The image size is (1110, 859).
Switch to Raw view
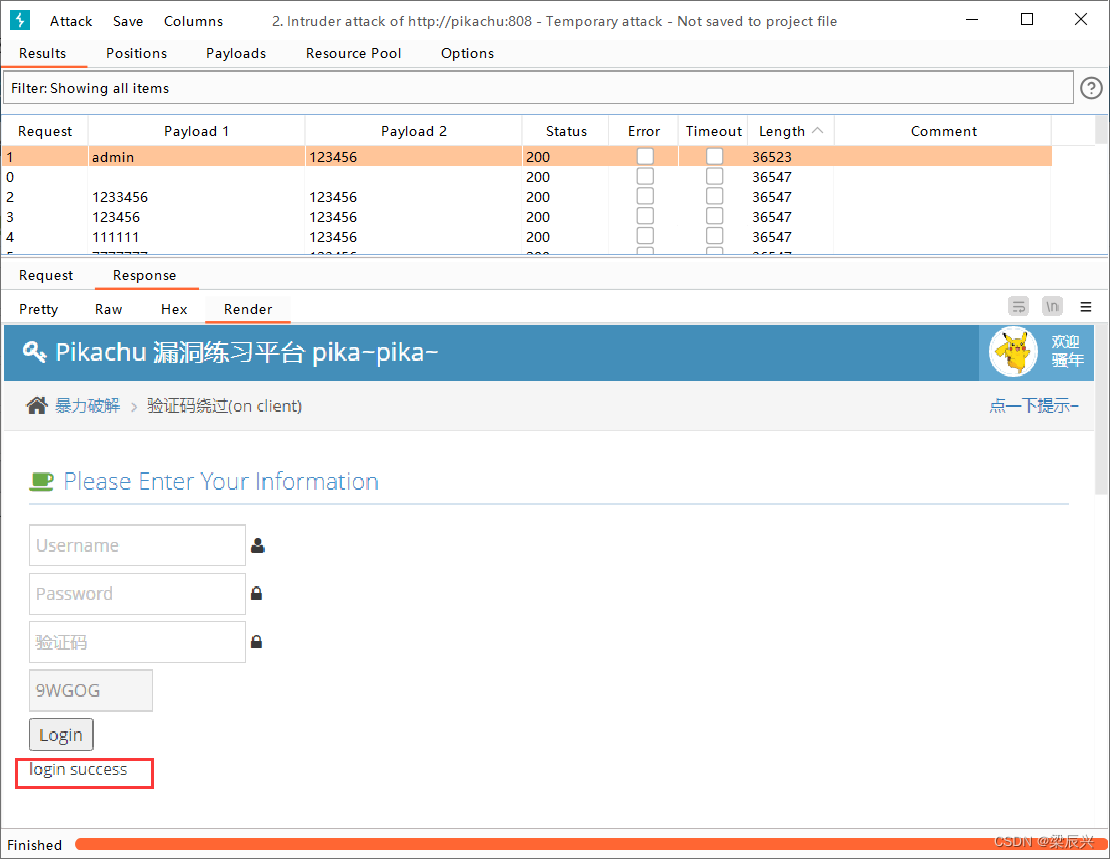tap(108, 309)
